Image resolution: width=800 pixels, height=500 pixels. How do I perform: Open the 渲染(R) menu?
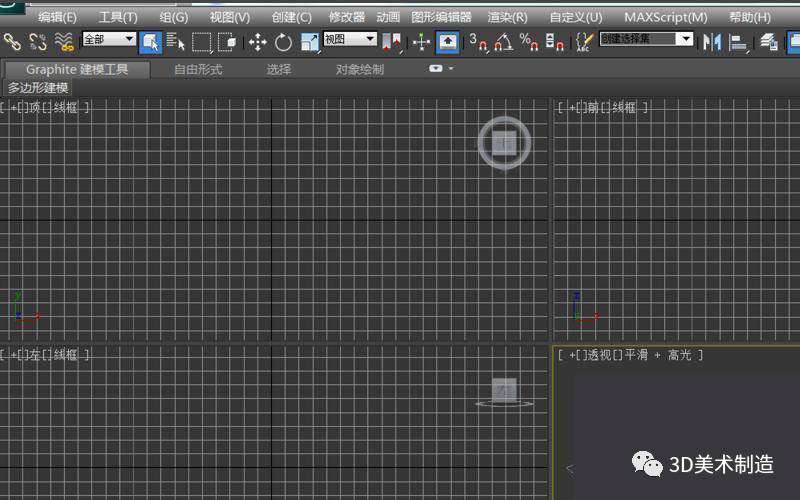[507, 17]
